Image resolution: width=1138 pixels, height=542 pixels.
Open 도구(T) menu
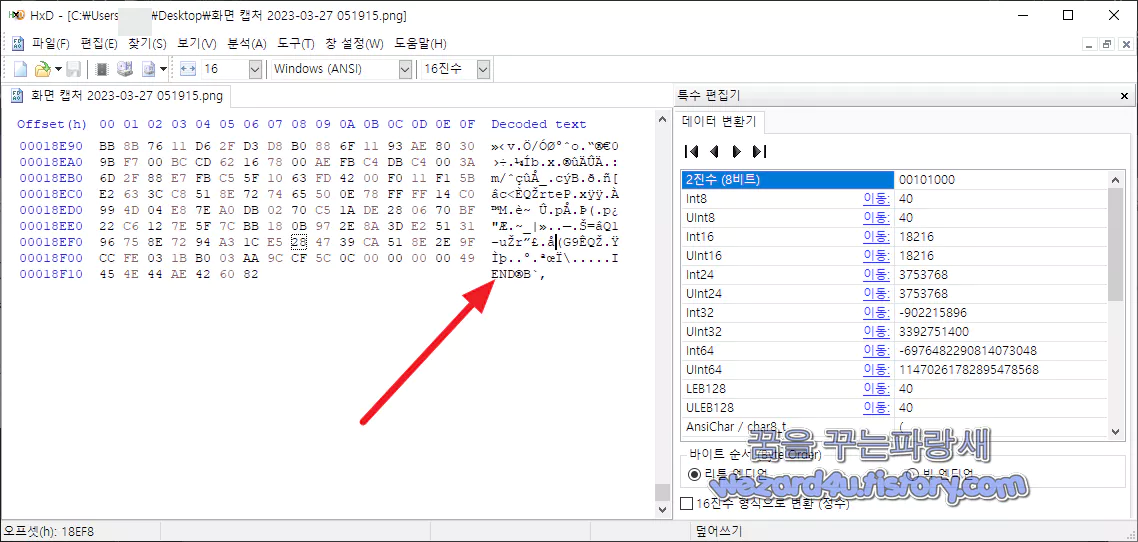[x=296, y=44]
